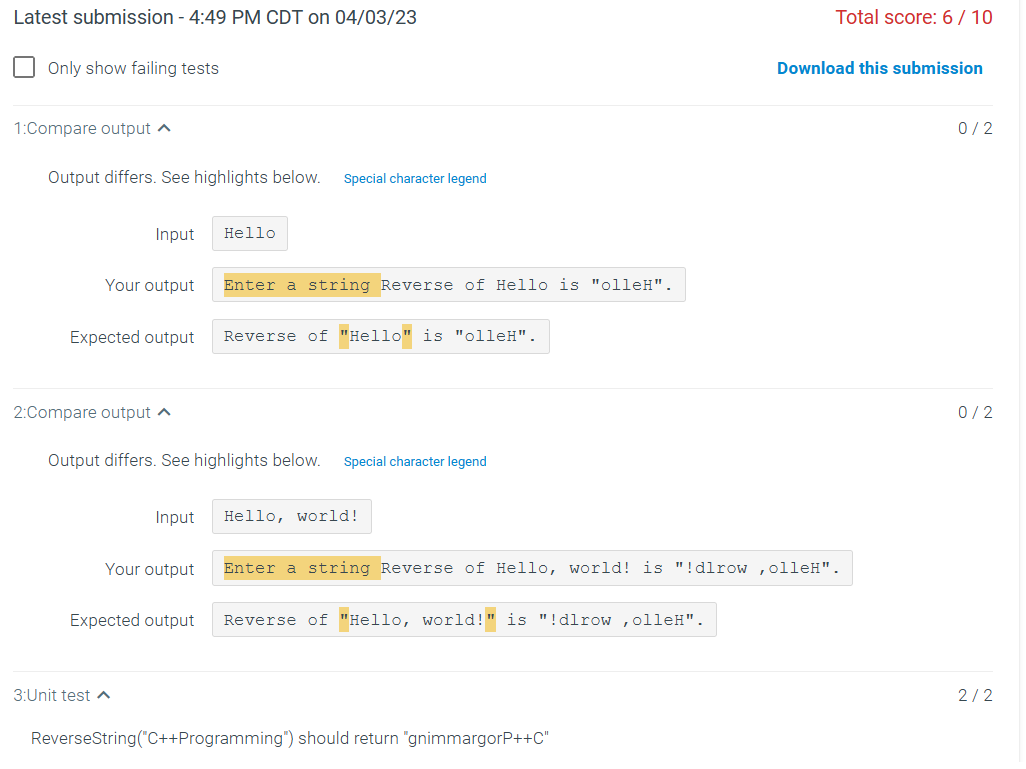The image size is (1026, 769).
Task: View the Special character legend for test 1
Action: pos(414,178)
